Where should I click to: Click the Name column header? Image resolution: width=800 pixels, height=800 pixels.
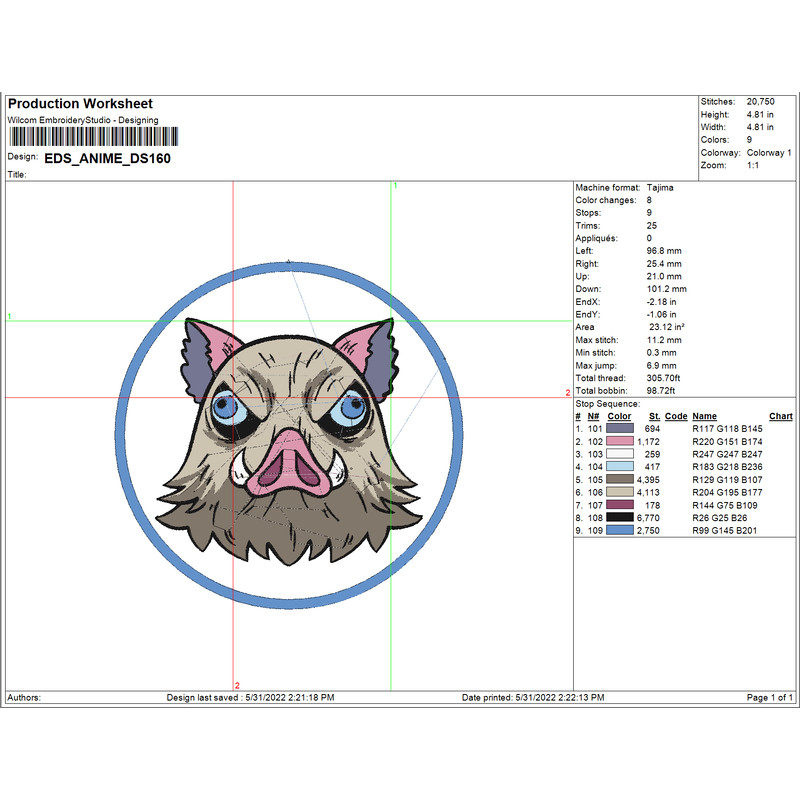coord(705,416)
